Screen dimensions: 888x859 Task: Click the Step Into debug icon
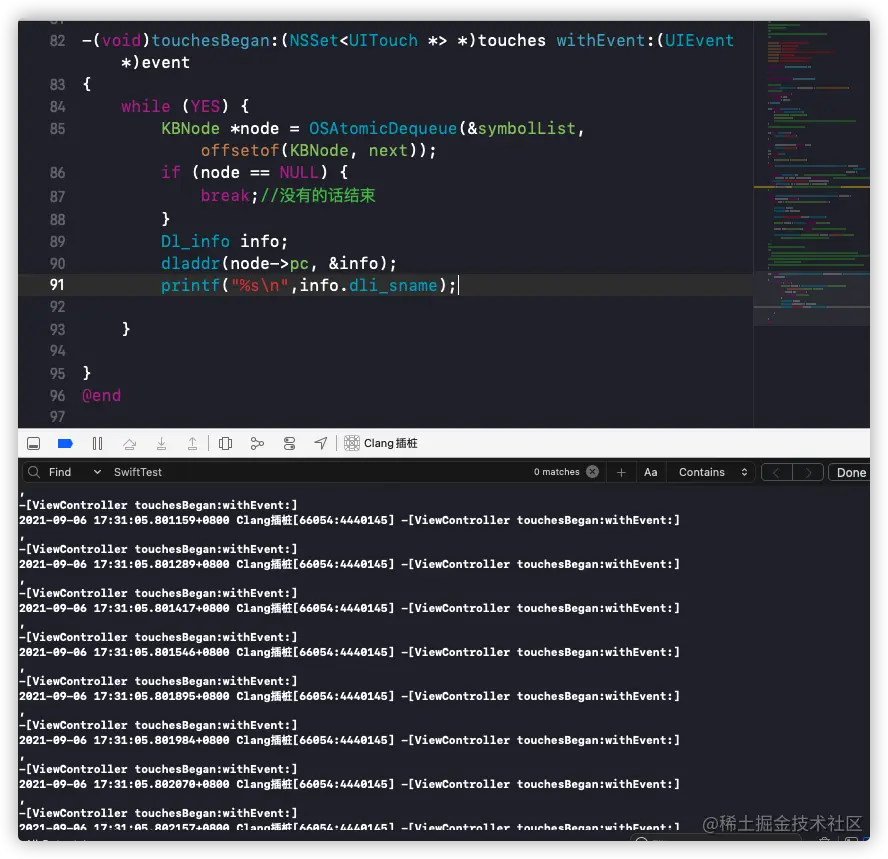click(161, 443)
